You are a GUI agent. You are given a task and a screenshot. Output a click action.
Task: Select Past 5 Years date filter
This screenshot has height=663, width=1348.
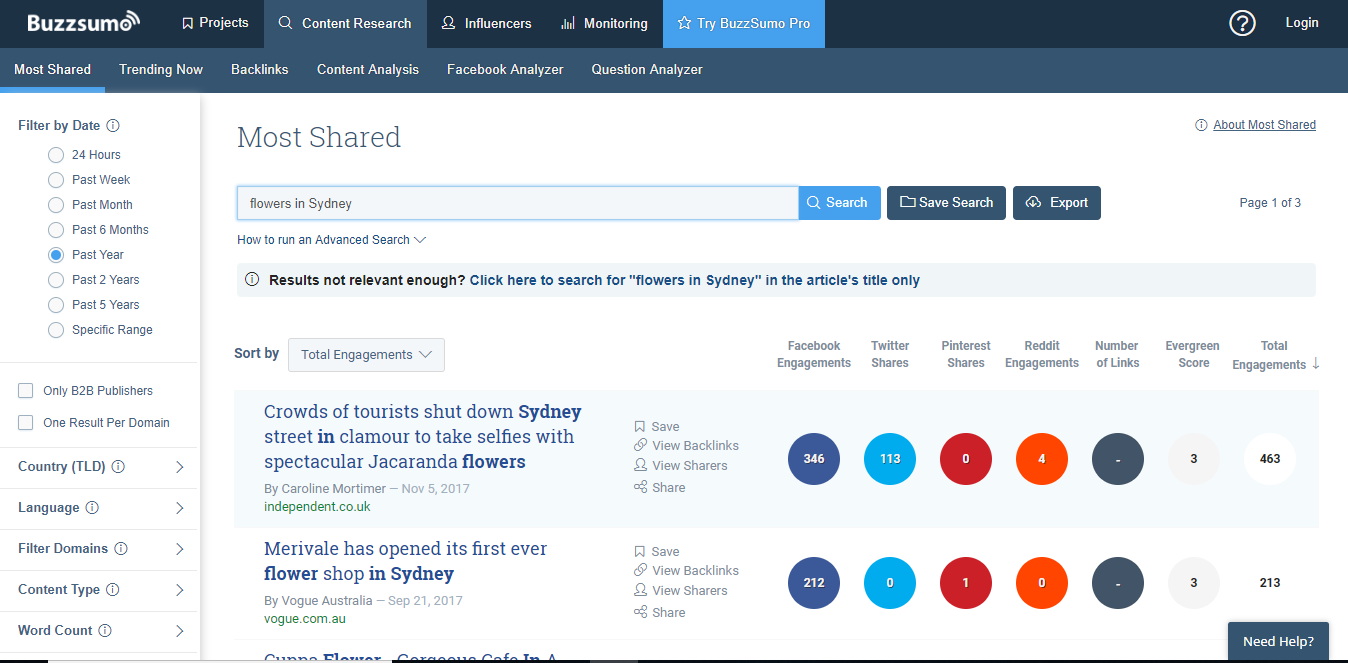coord(56,305)
